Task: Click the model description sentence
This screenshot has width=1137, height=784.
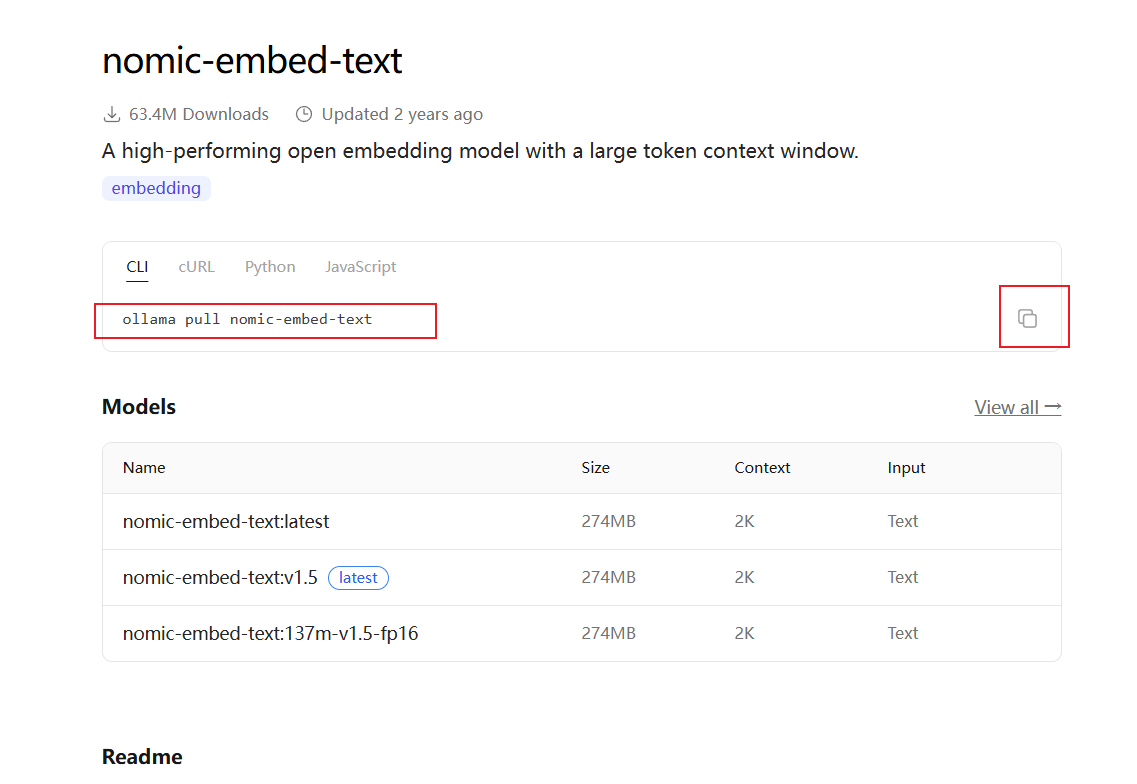Action: (480, 151)
